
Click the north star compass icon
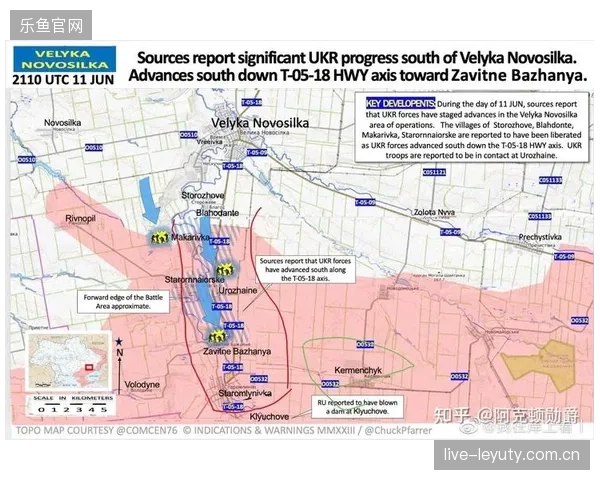(x=119, y=341)
